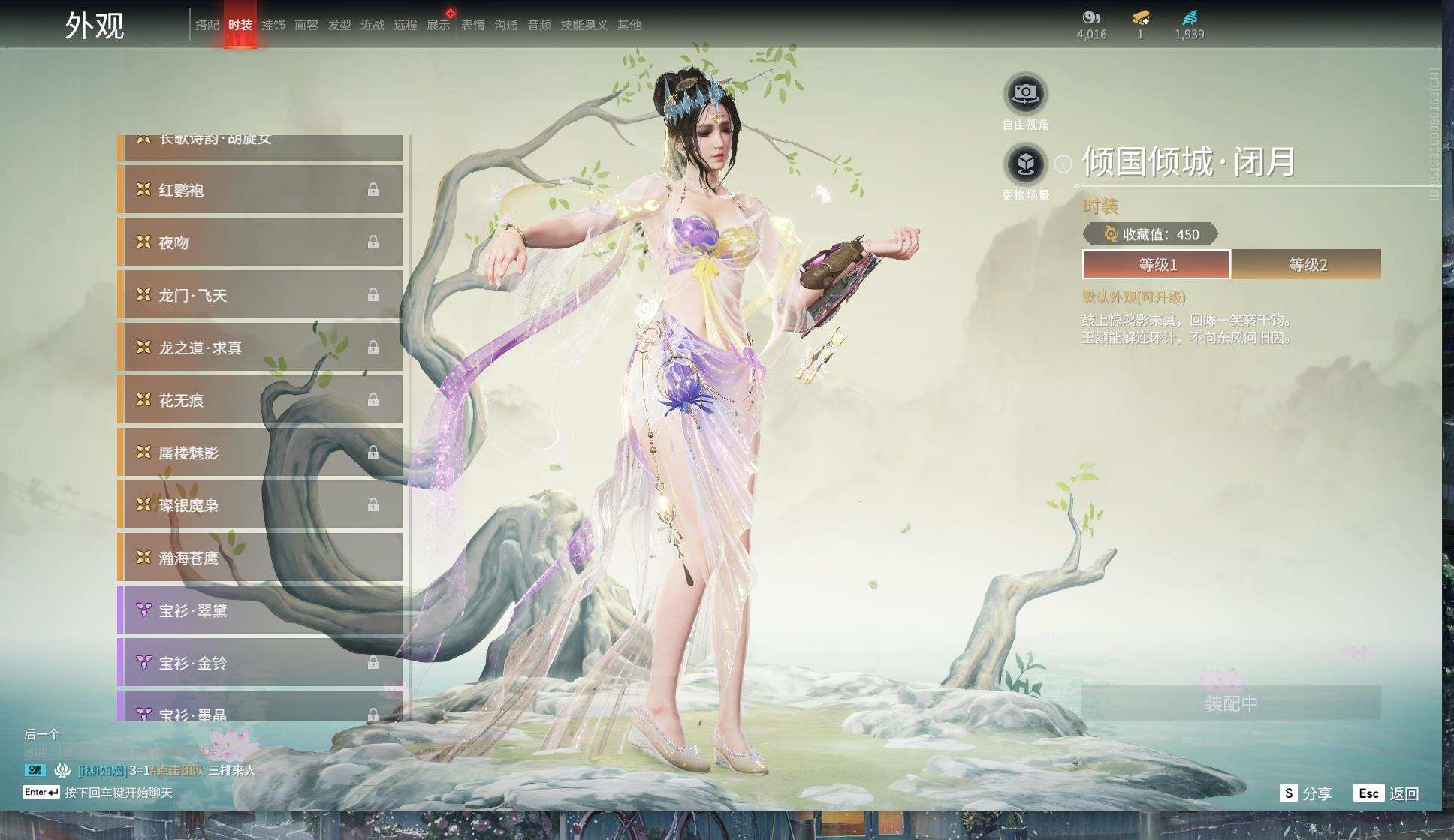Click the 1,939 currency amount

pyautogui.click(x=1190, y=35)
